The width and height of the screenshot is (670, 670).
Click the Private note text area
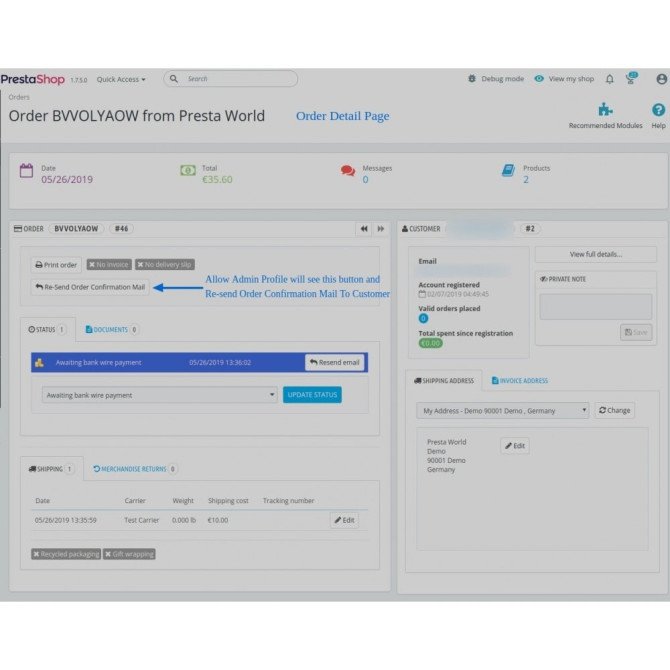pyautogui.click(x=596, y=306)
